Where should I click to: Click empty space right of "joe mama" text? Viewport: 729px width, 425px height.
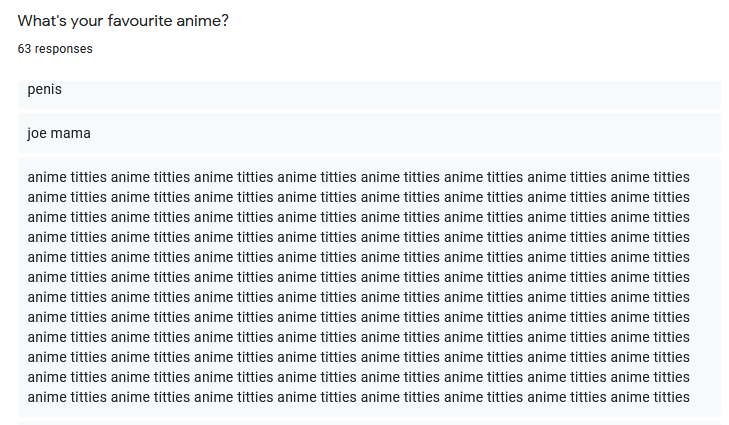click(400, 133)
